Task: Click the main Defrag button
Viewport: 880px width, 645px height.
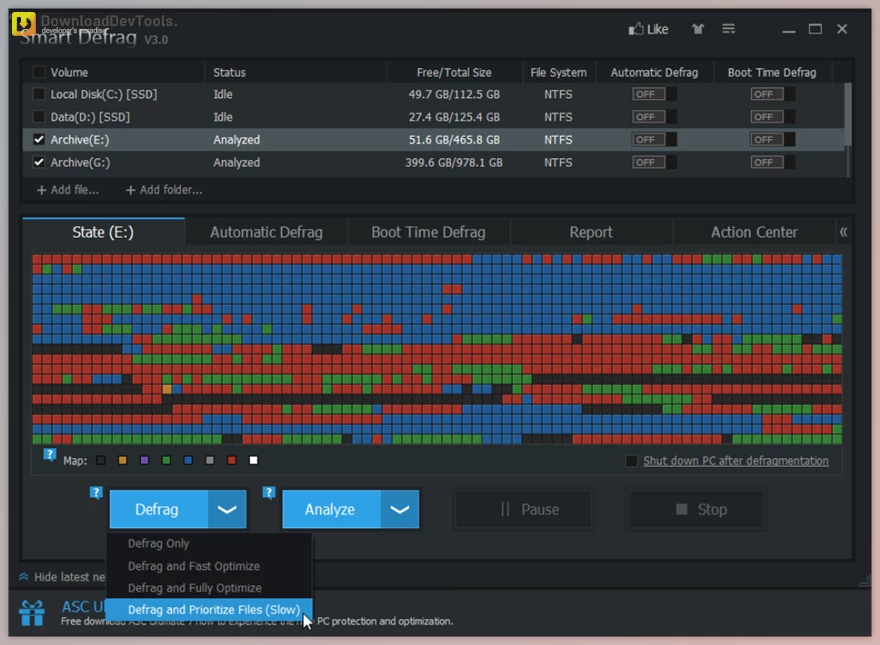Action: pyautogui.click(x=159, y=509)
